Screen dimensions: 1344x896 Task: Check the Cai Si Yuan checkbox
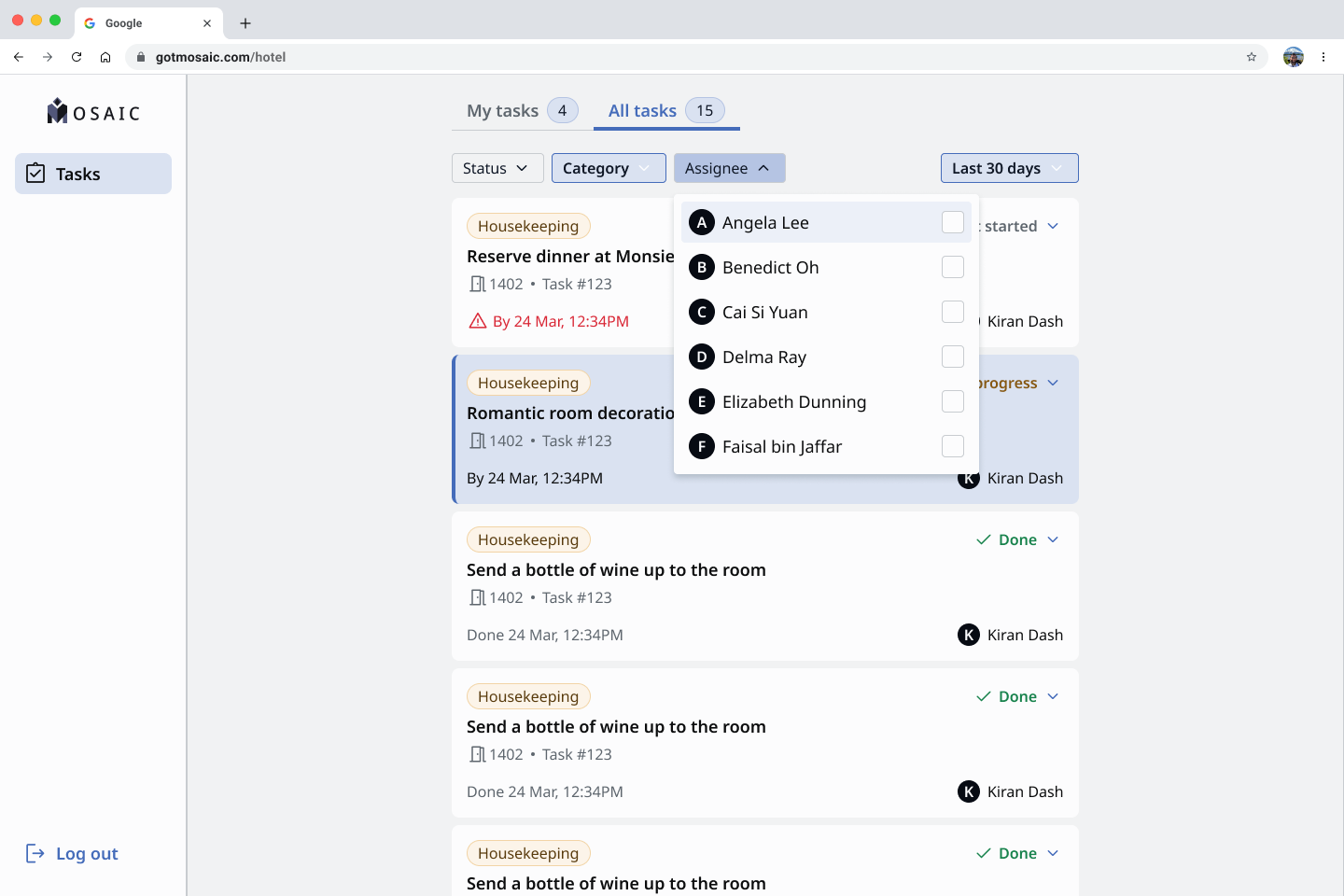pos(953,312)
